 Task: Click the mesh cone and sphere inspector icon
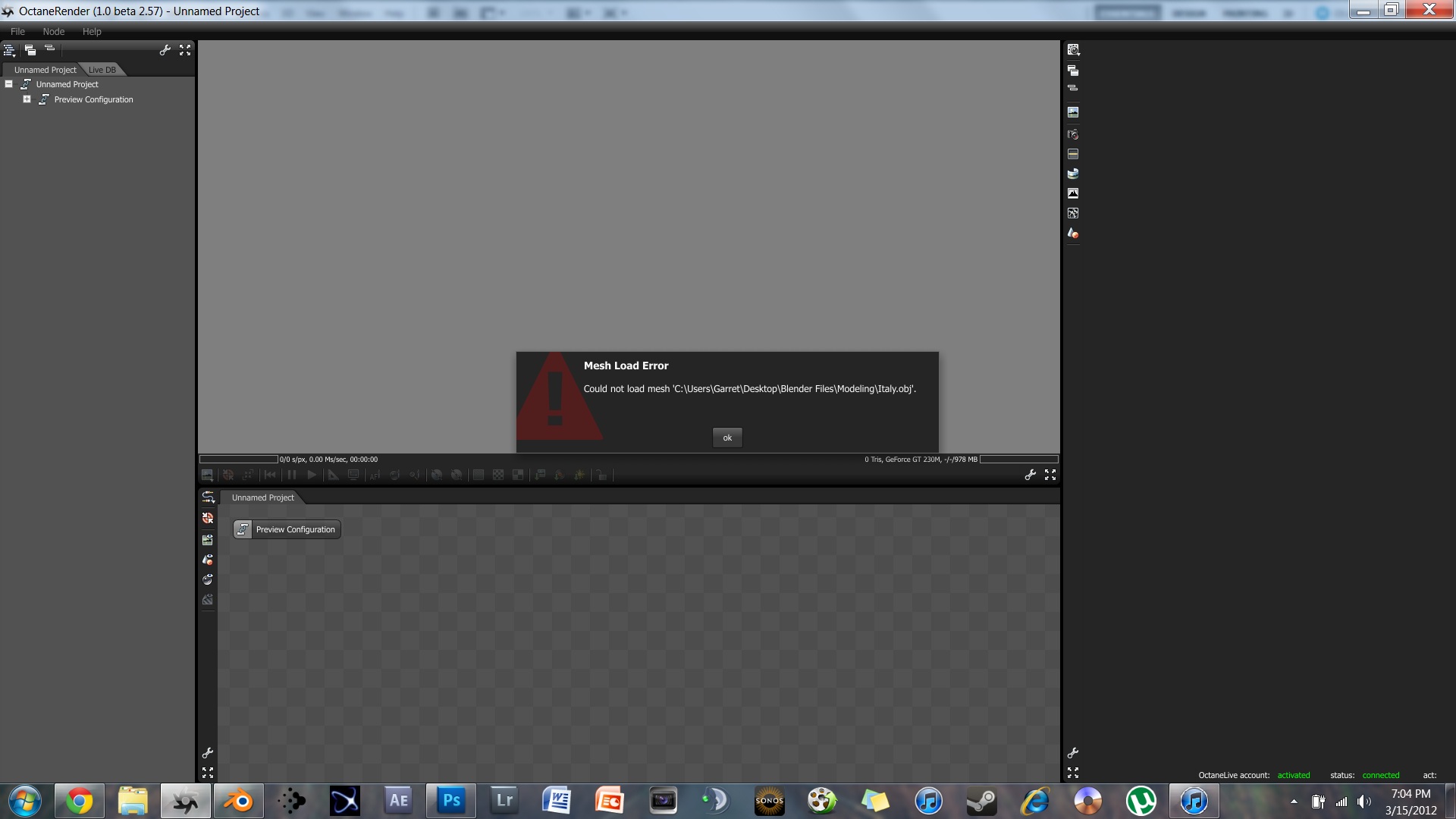(x=1072, y=234)
